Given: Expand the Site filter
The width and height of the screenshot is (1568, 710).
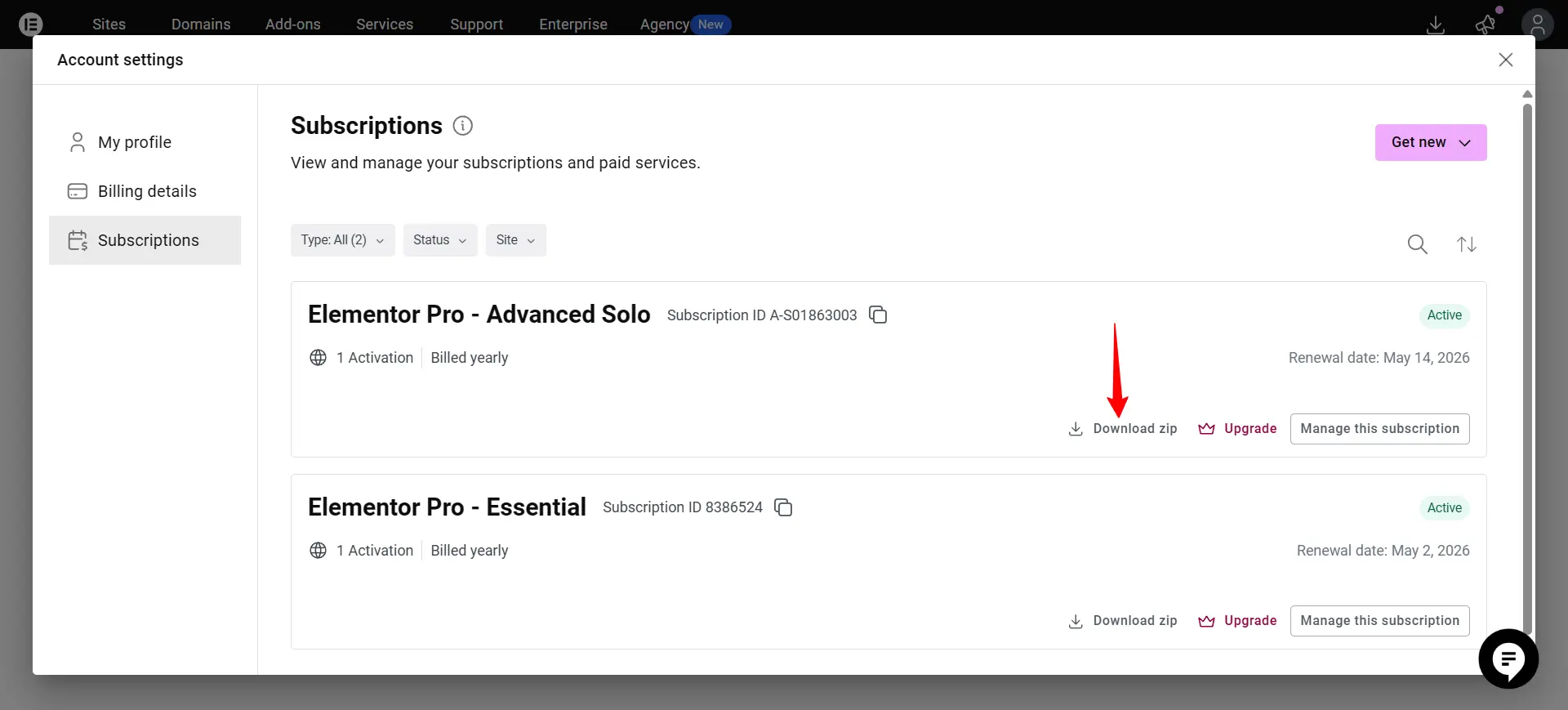Looking at the screenshot, I should (x=516, y=240).
